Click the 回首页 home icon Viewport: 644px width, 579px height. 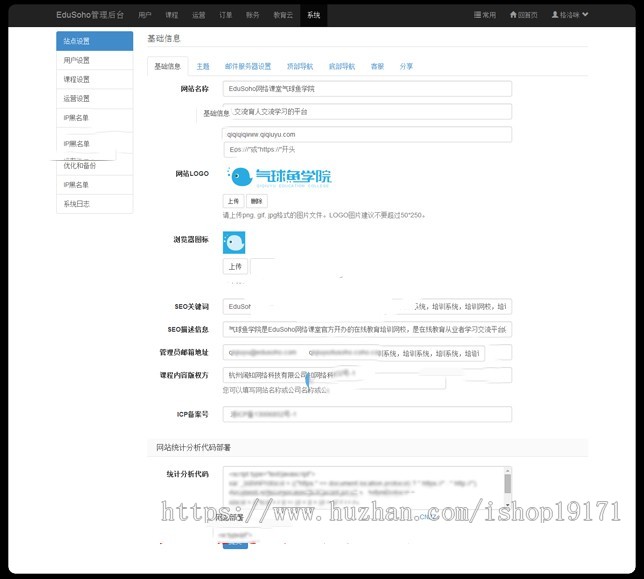point(513,15)
